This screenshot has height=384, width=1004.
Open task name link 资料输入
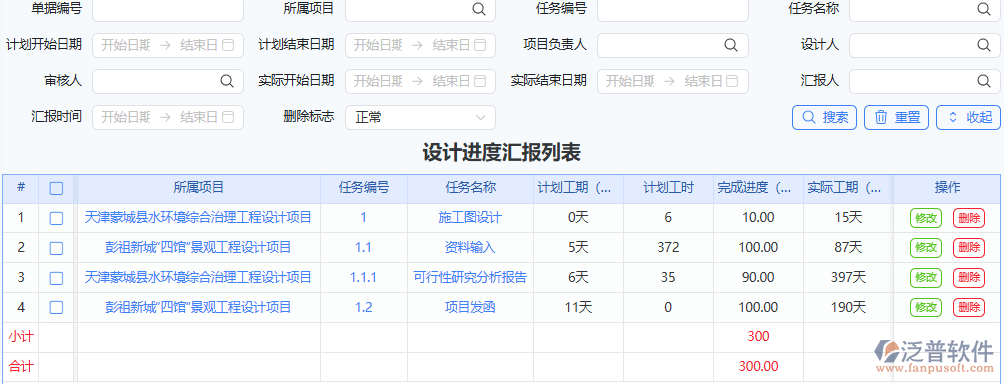click(470, 247)
